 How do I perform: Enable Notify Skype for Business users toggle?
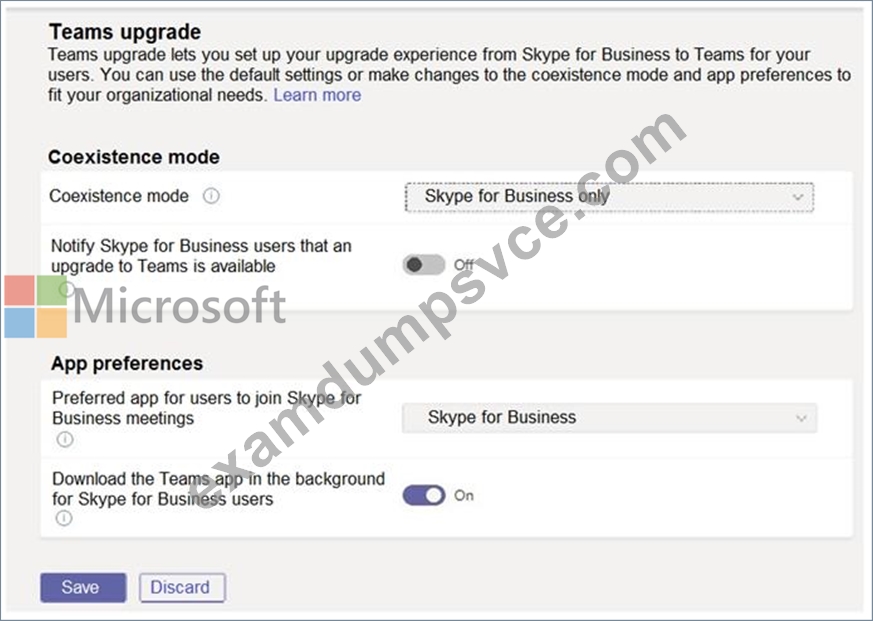(424, 265)
